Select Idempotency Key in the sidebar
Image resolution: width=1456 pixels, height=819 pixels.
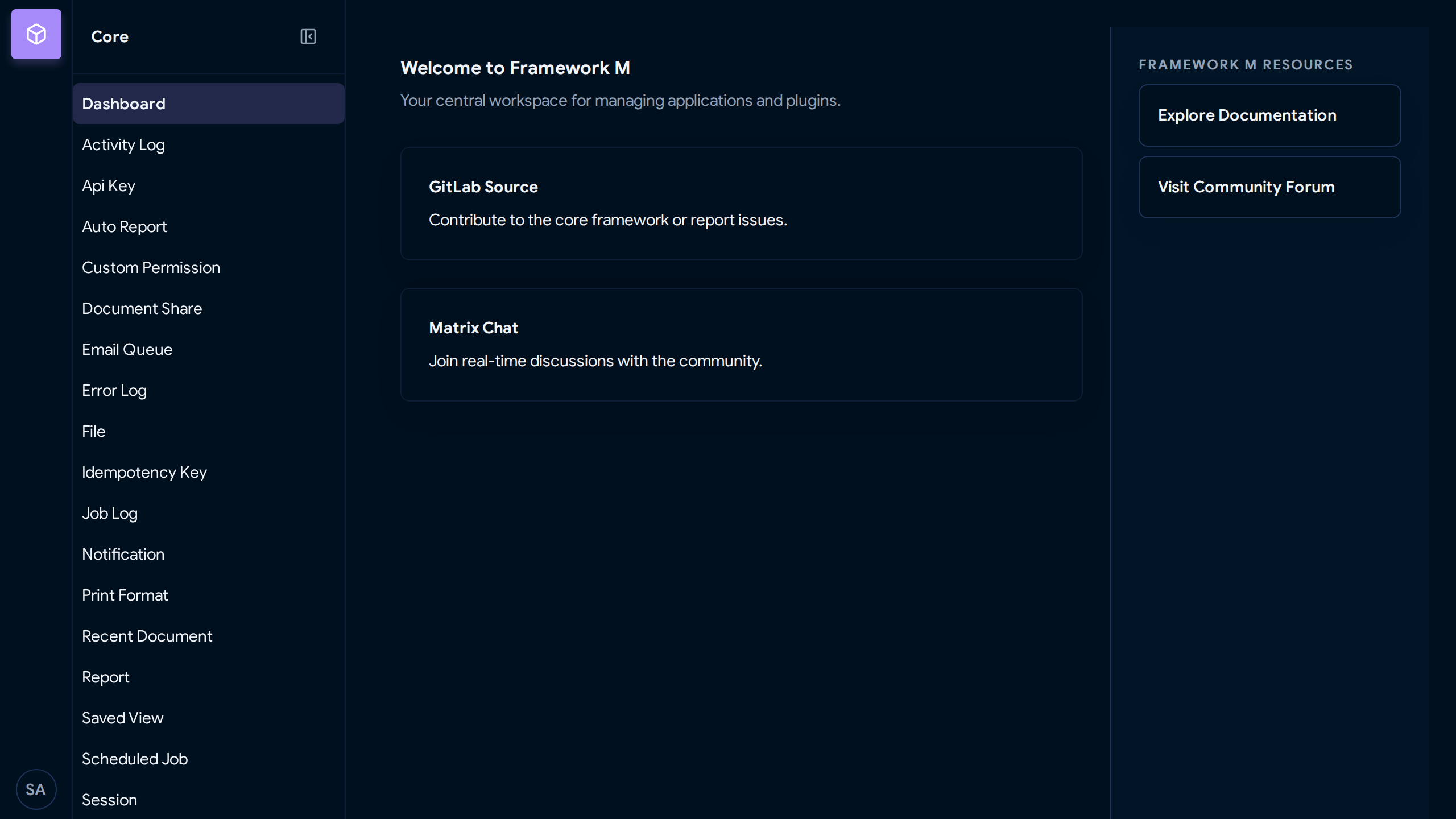click(x=209, y=472)
